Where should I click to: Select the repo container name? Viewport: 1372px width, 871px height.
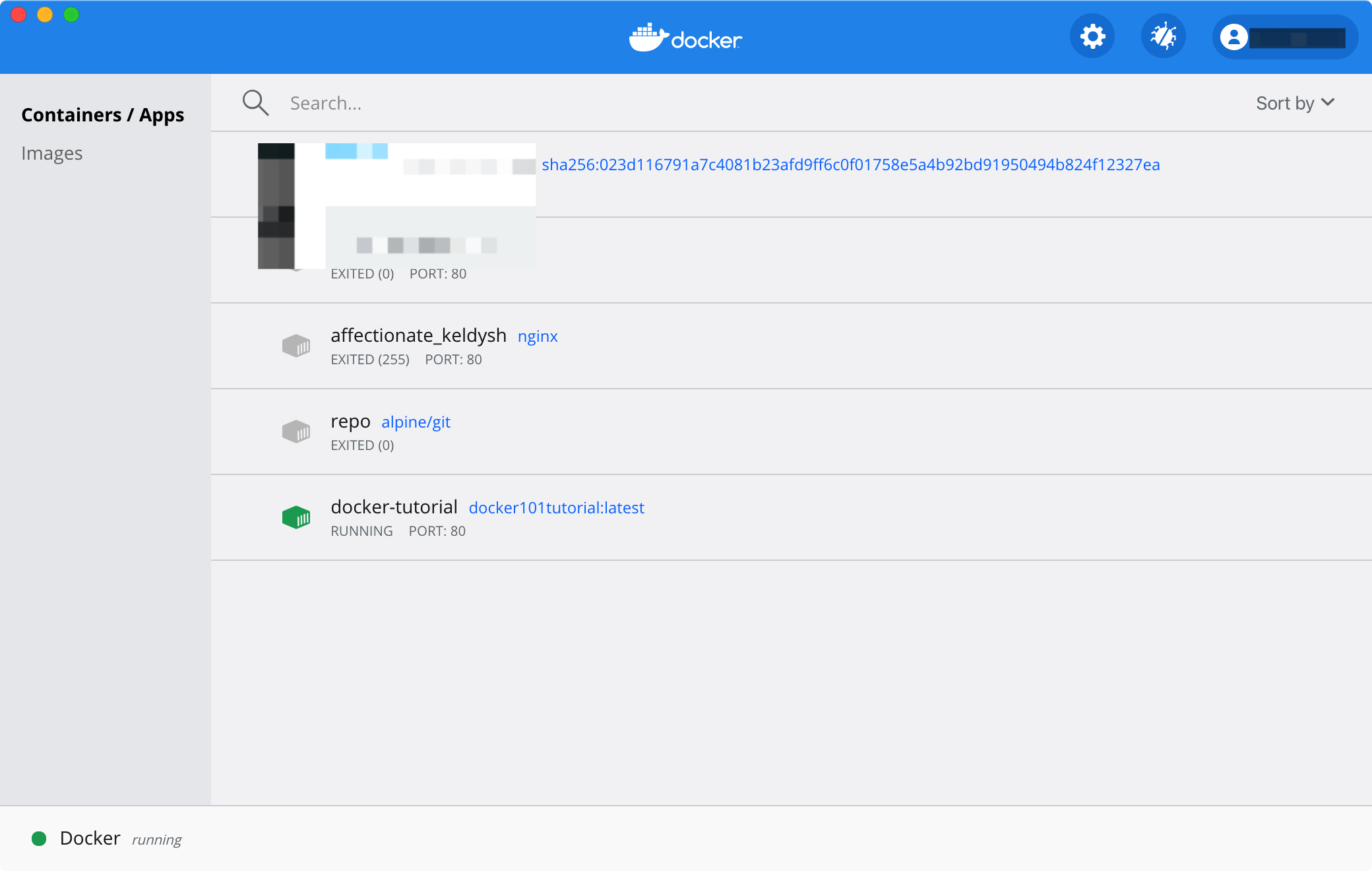tap(350, 421)
